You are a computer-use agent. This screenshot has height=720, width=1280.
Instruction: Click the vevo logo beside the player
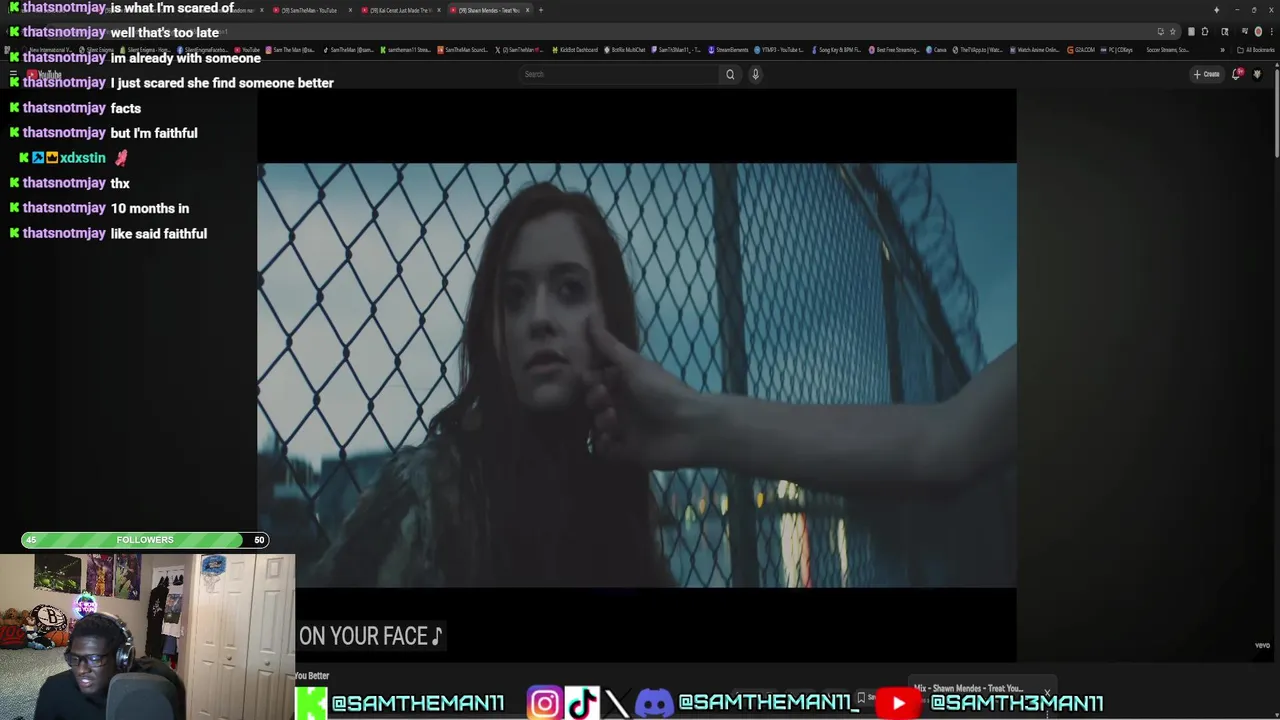[1262, 645]
